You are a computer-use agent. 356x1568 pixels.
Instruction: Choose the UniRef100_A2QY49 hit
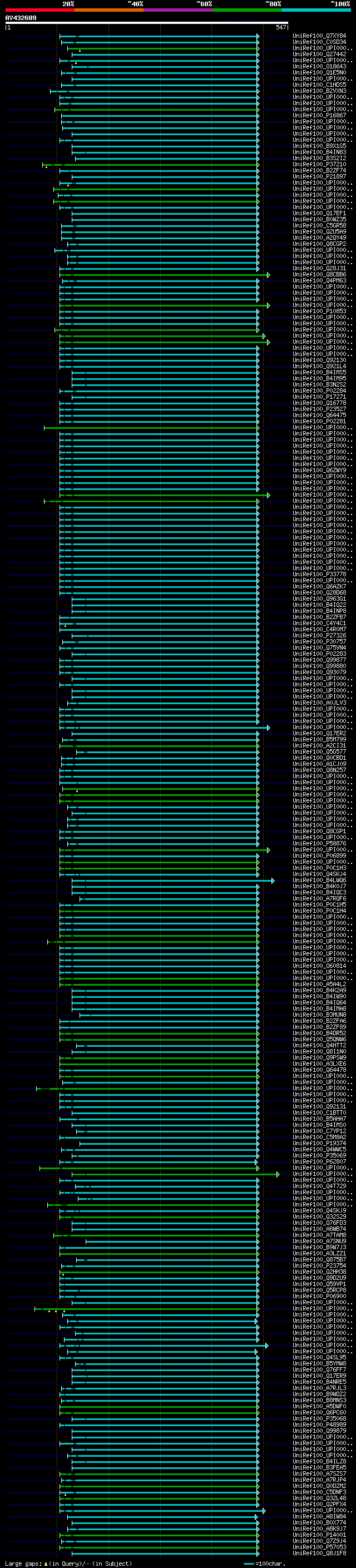pyautogui.click(x=319, y=238)
